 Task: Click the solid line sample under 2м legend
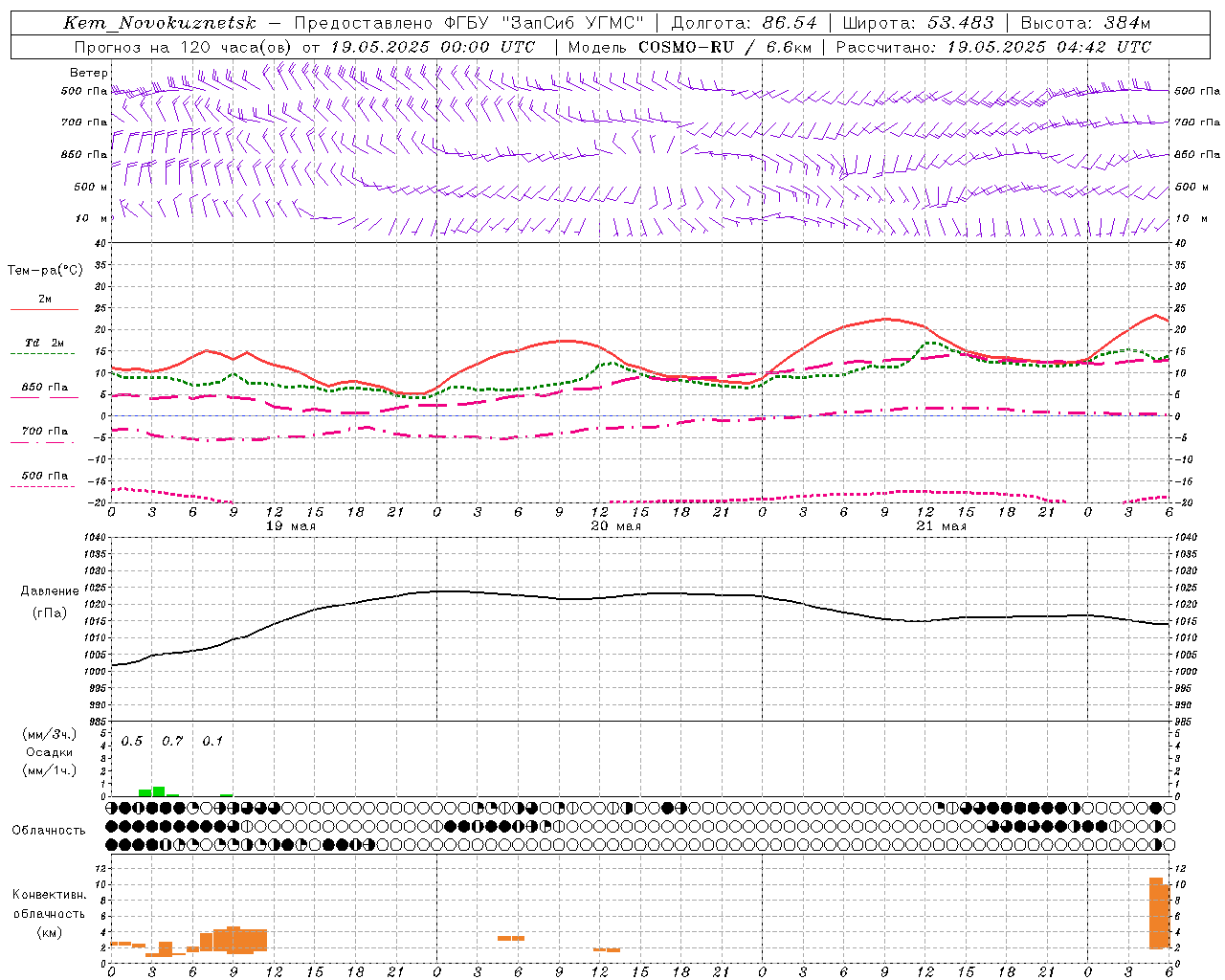44,309
